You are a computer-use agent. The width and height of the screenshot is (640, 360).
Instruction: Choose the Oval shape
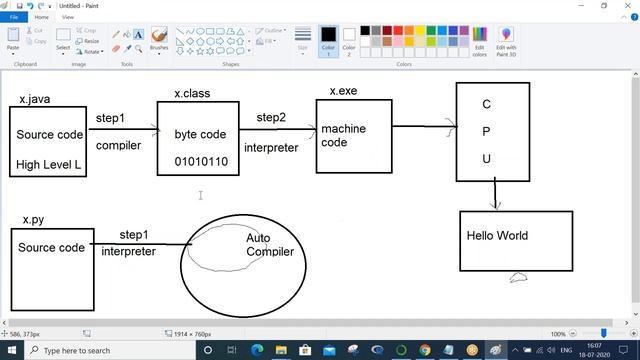[200, 31]
